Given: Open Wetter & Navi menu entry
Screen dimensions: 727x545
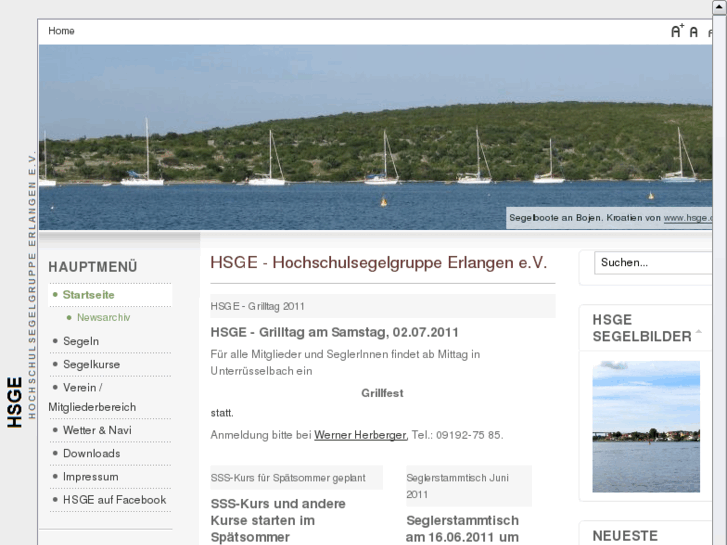Looking at the screenshot, I should tap(97, 430).
